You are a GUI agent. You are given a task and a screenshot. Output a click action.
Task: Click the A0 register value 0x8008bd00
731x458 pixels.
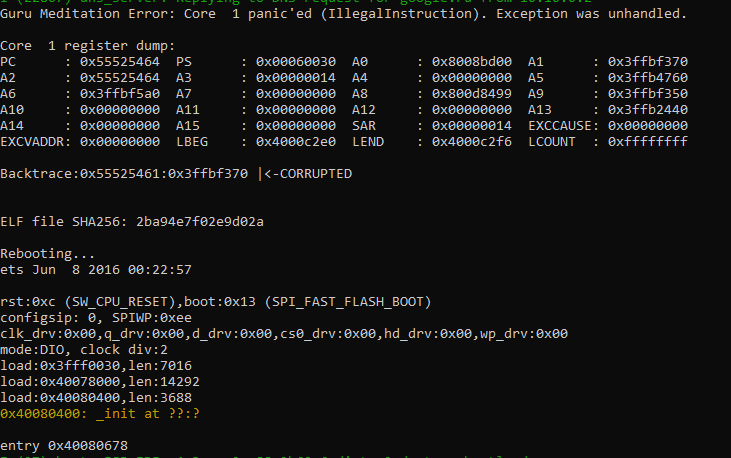pyautogui.click(x=472, y=62)
